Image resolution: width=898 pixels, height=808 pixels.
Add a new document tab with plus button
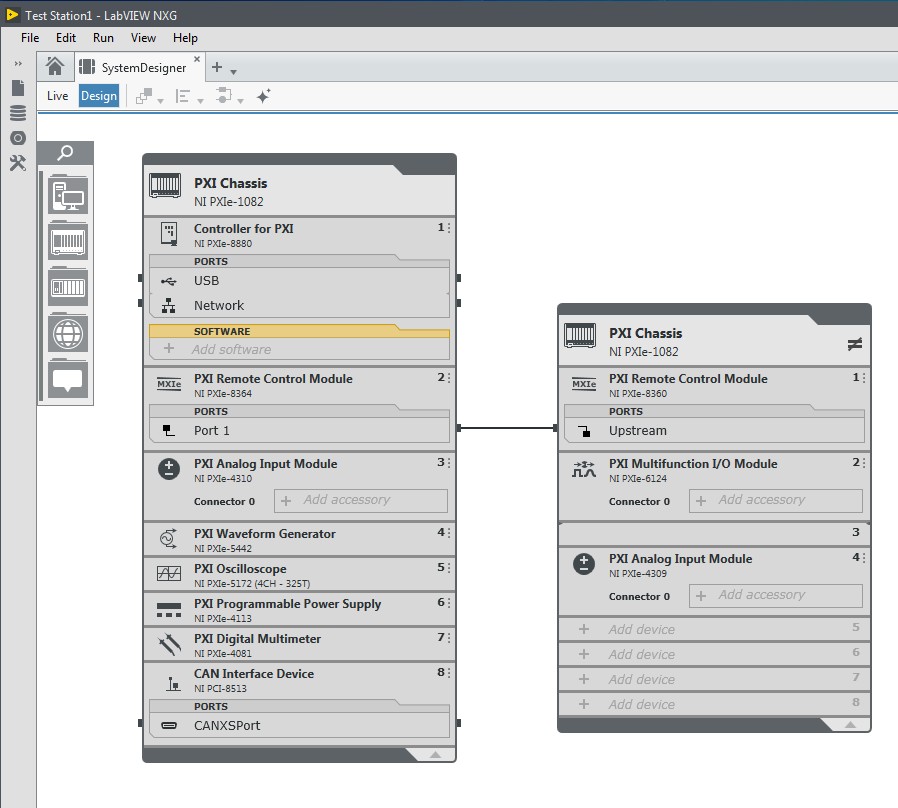click(x=217, y=67)
